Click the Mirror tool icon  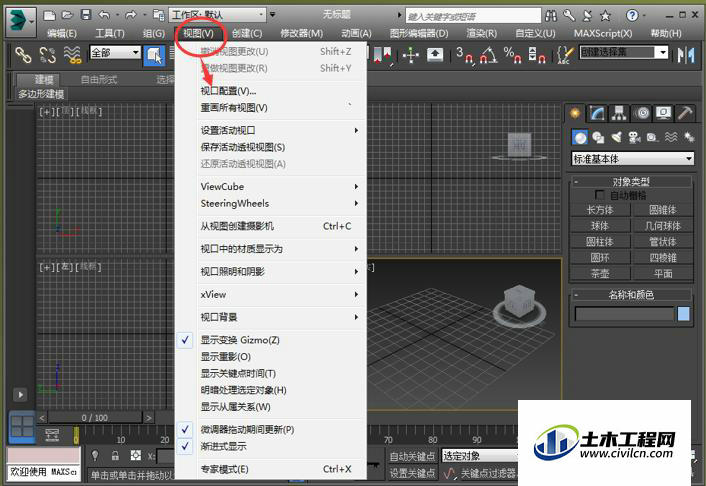coord(686,55)
